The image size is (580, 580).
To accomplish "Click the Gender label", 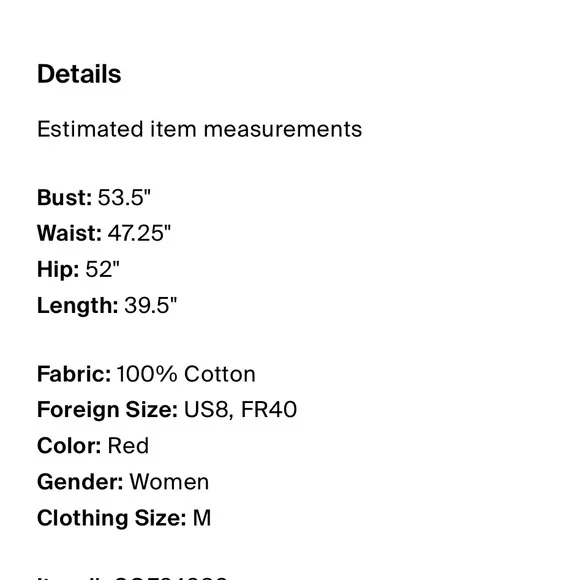I will coord(80,482).
